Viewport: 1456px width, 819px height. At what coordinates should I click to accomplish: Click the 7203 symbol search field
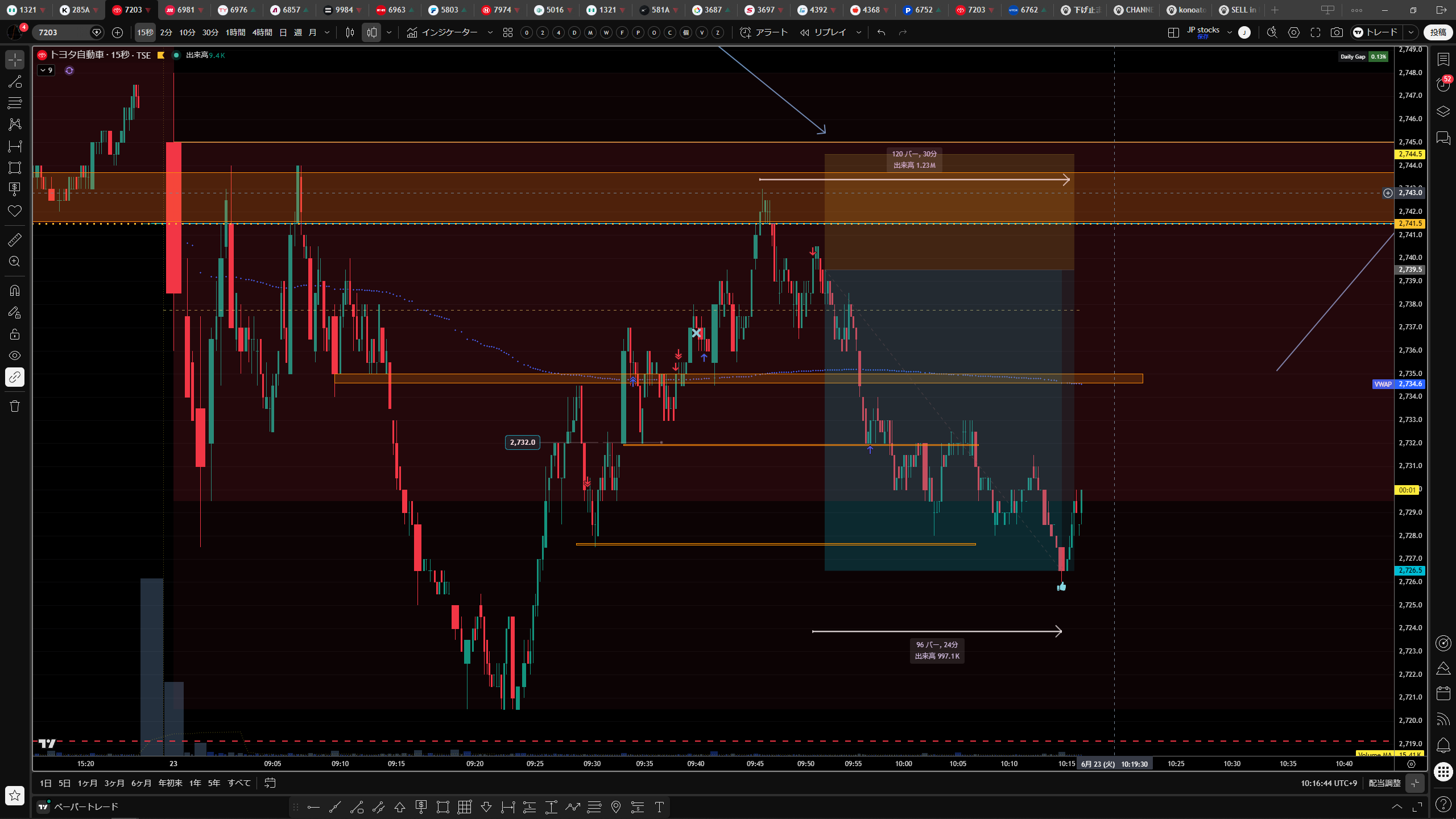(63, 32)
